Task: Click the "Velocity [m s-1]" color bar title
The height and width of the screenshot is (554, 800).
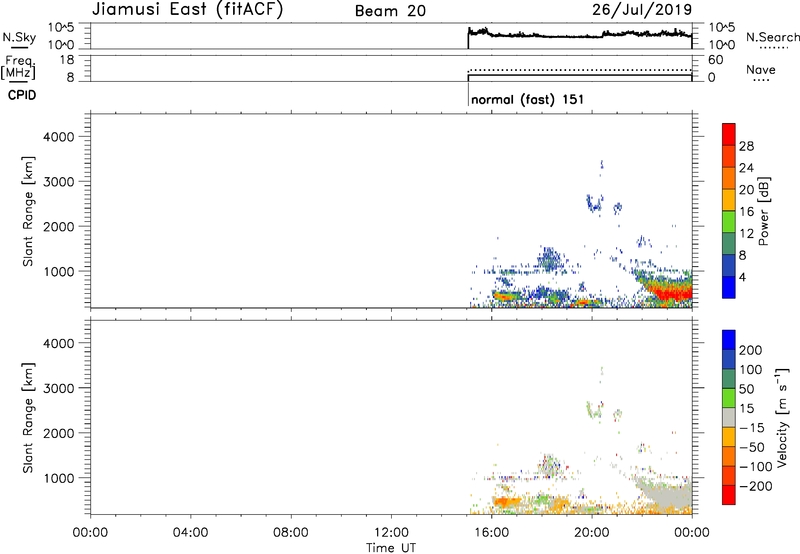Action: (781, 417)
